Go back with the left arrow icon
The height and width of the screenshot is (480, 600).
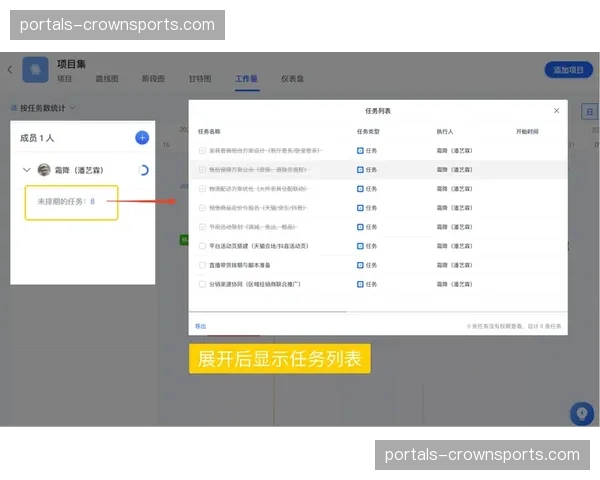[10, 70]
